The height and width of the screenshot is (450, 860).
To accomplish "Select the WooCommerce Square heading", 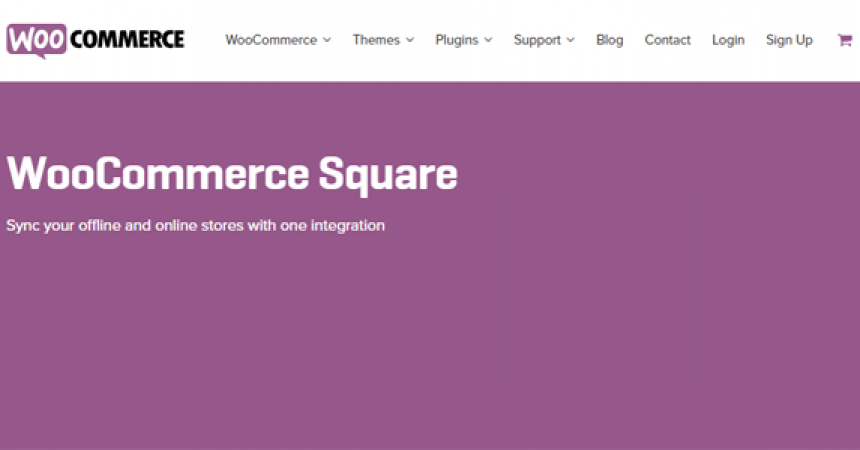I will point(232,175).
